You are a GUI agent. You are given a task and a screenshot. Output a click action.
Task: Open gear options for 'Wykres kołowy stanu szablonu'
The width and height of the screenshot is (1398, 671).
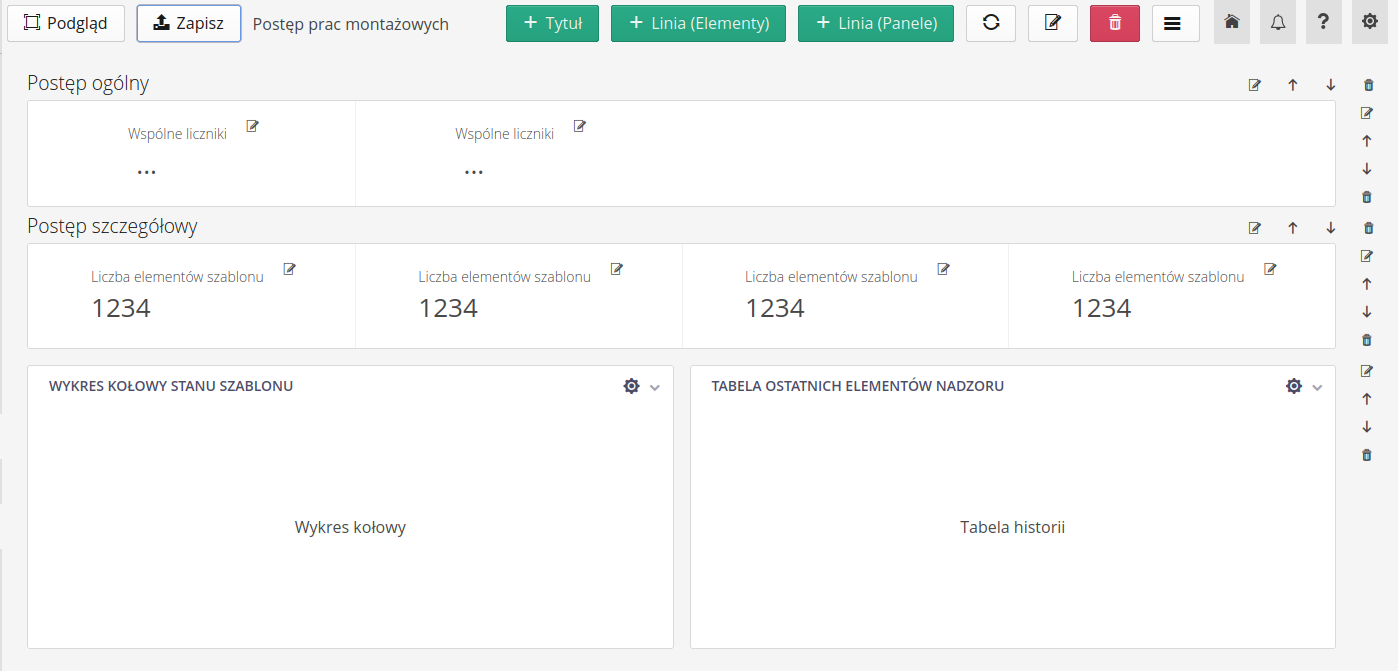(631, 386)
